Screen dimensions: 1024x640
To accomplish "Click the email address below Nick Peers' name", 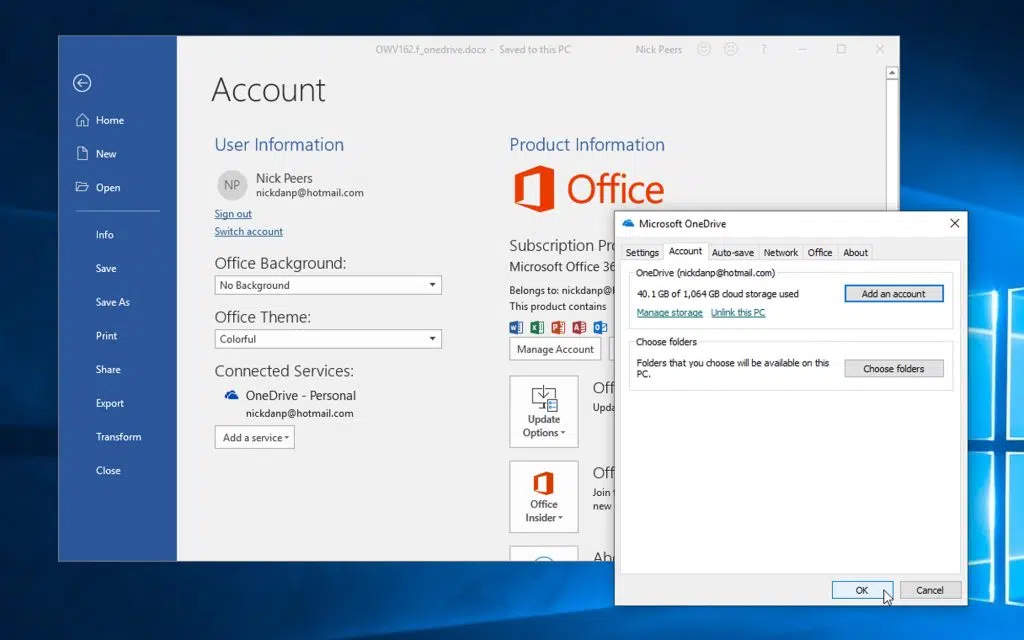I will [310, 193].
